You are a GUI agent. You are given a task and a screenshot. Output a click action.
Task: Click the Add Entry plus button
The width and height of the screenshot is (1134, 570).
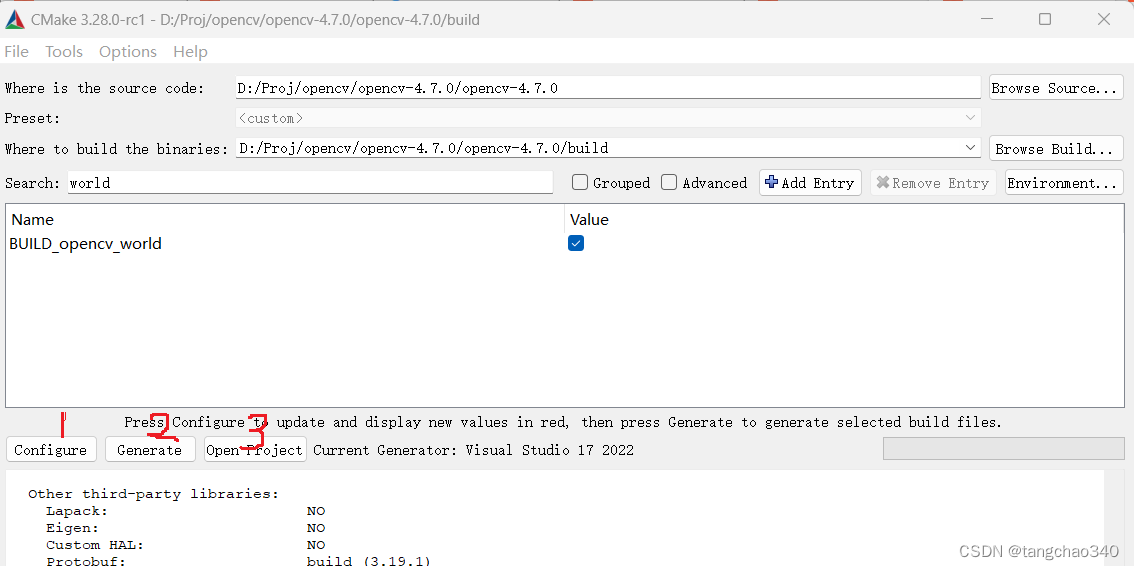(x=810, y=182)
